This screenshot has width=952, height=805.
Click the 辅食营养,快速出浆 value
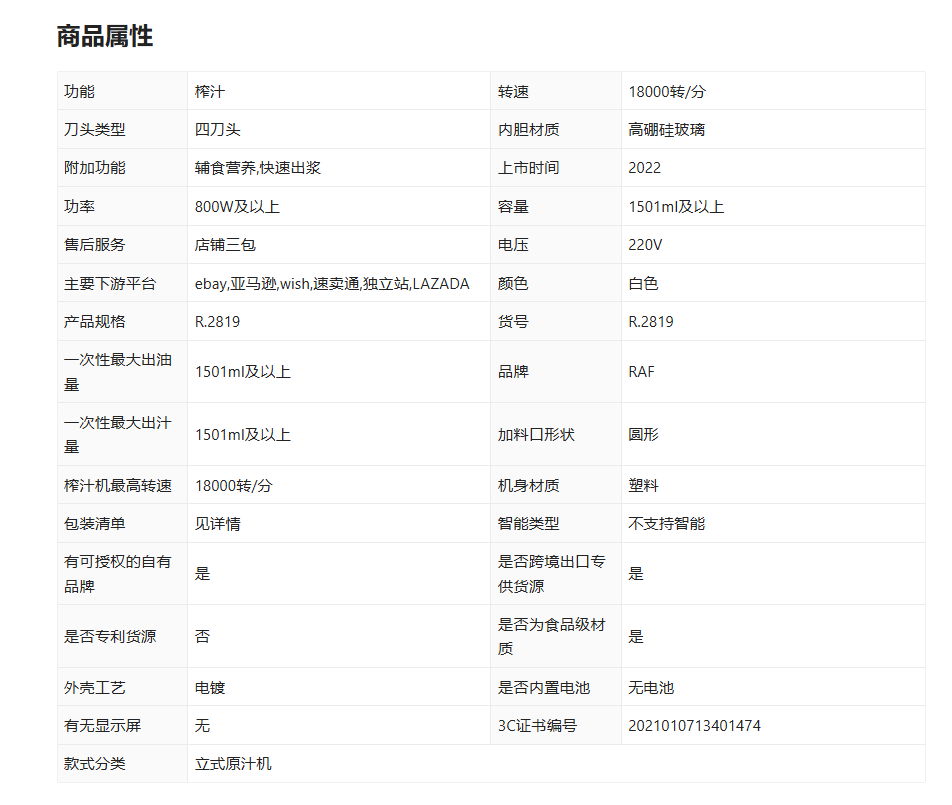coord(257,168)
